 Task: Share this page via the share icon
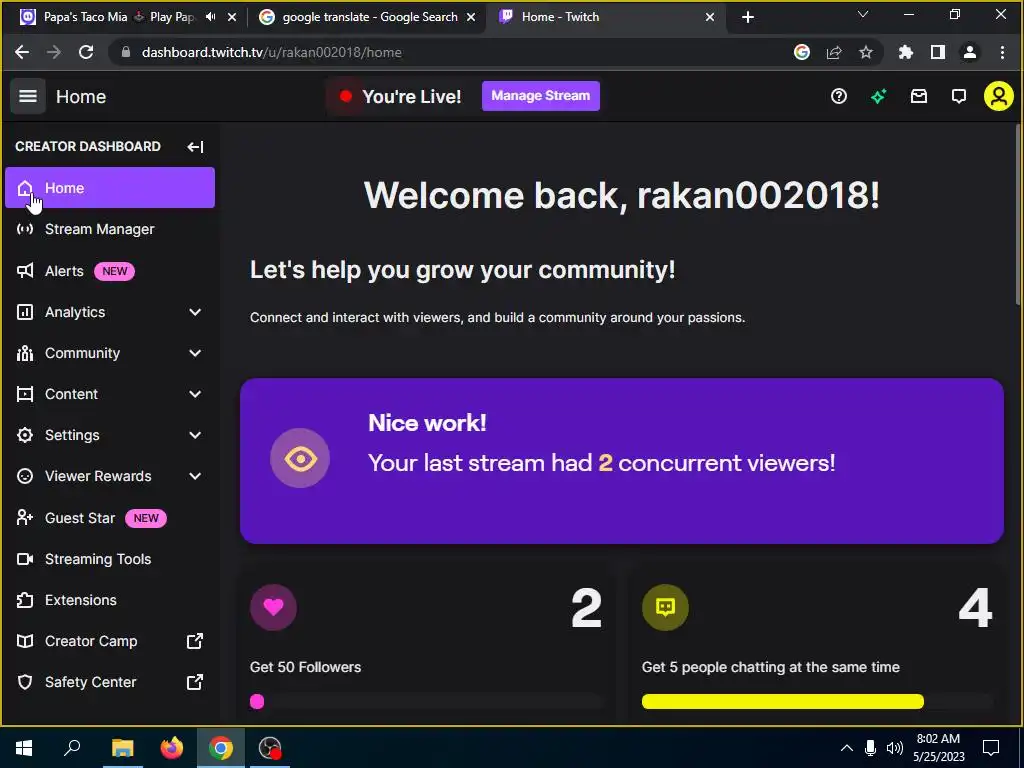[834, 52]
